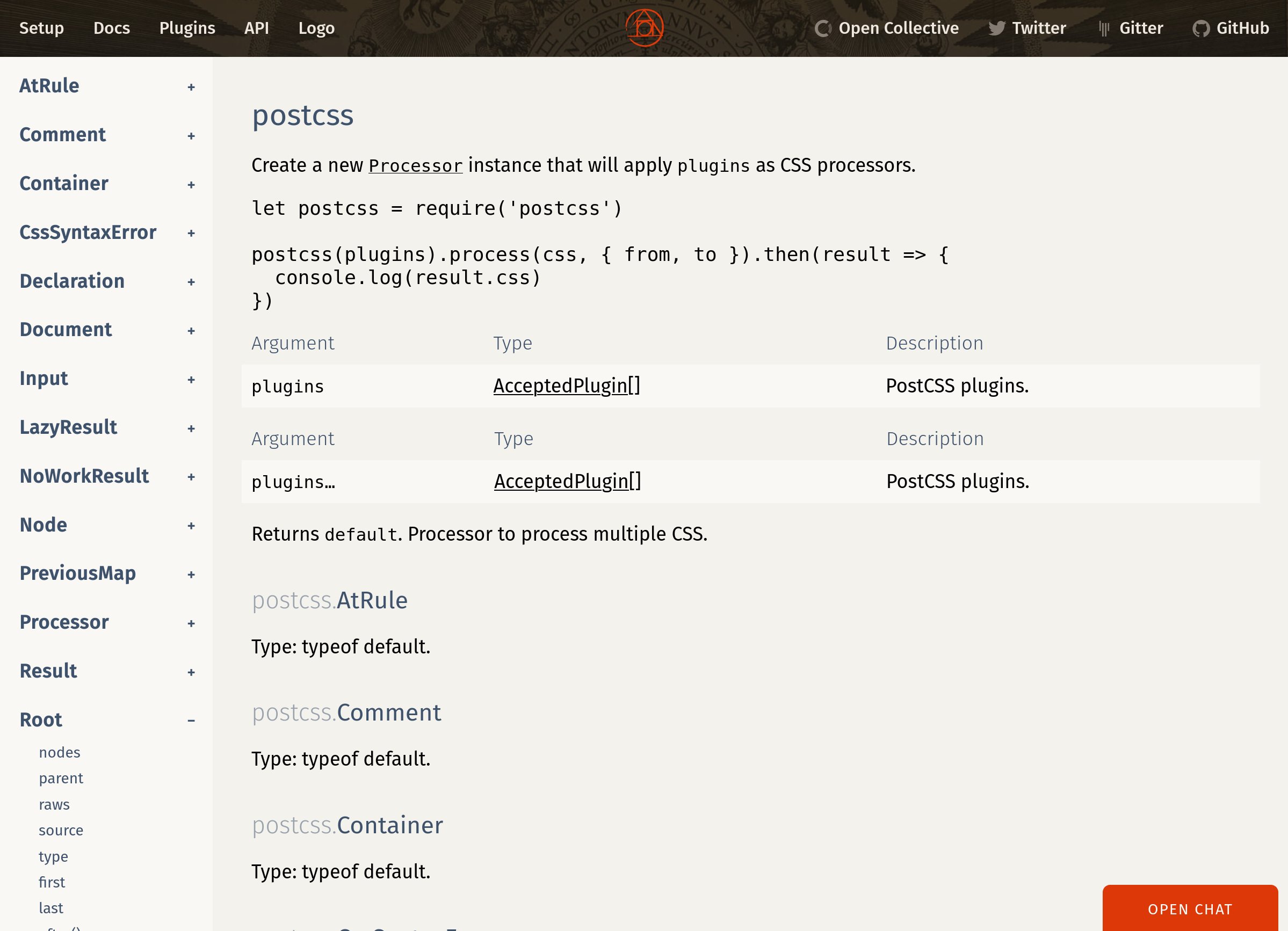Open the Plugins navigation item
1288x931 pixels.
point(187,28)
